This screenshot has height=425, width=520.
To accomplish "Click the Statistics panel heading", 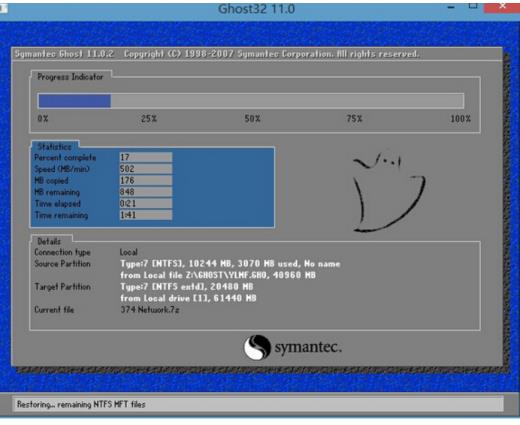I will point(54,146).
